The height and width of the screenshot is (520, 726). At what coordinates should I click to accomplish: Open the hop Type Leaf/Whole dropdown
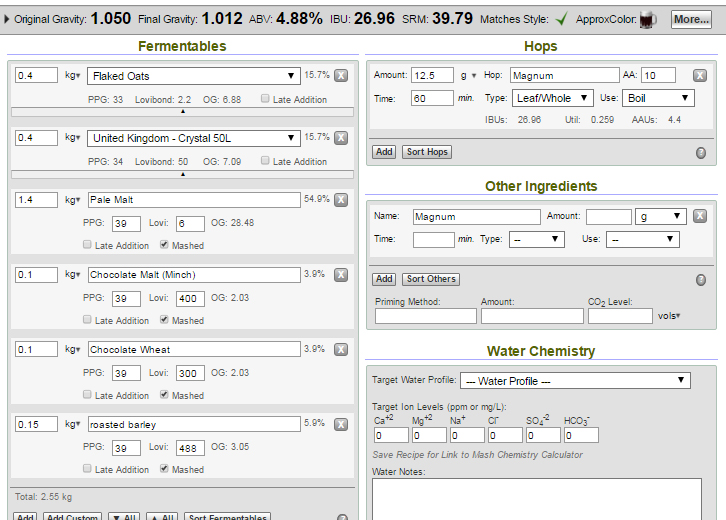click(x=546, y=98)
